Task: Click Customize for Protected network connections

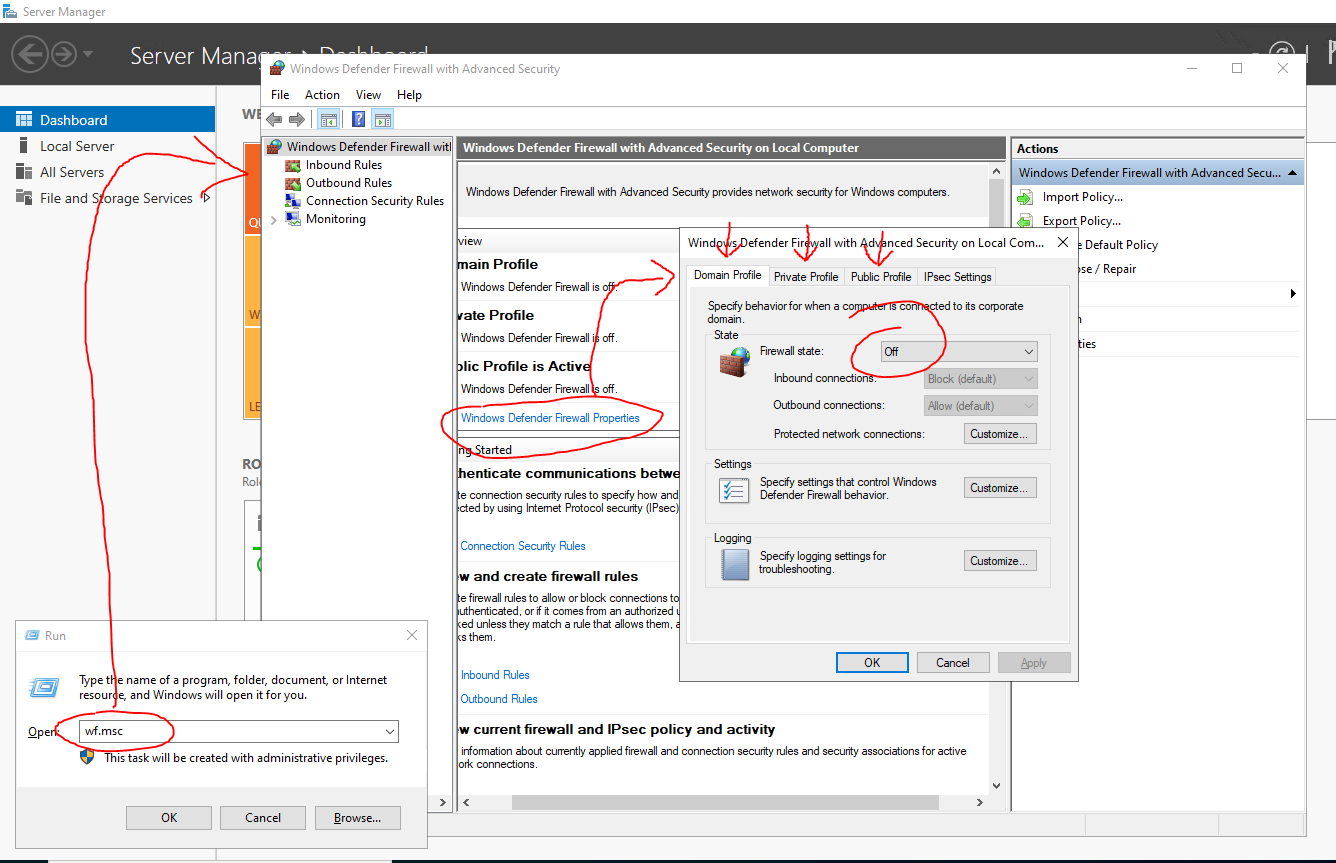Action: click(1000, 434)
